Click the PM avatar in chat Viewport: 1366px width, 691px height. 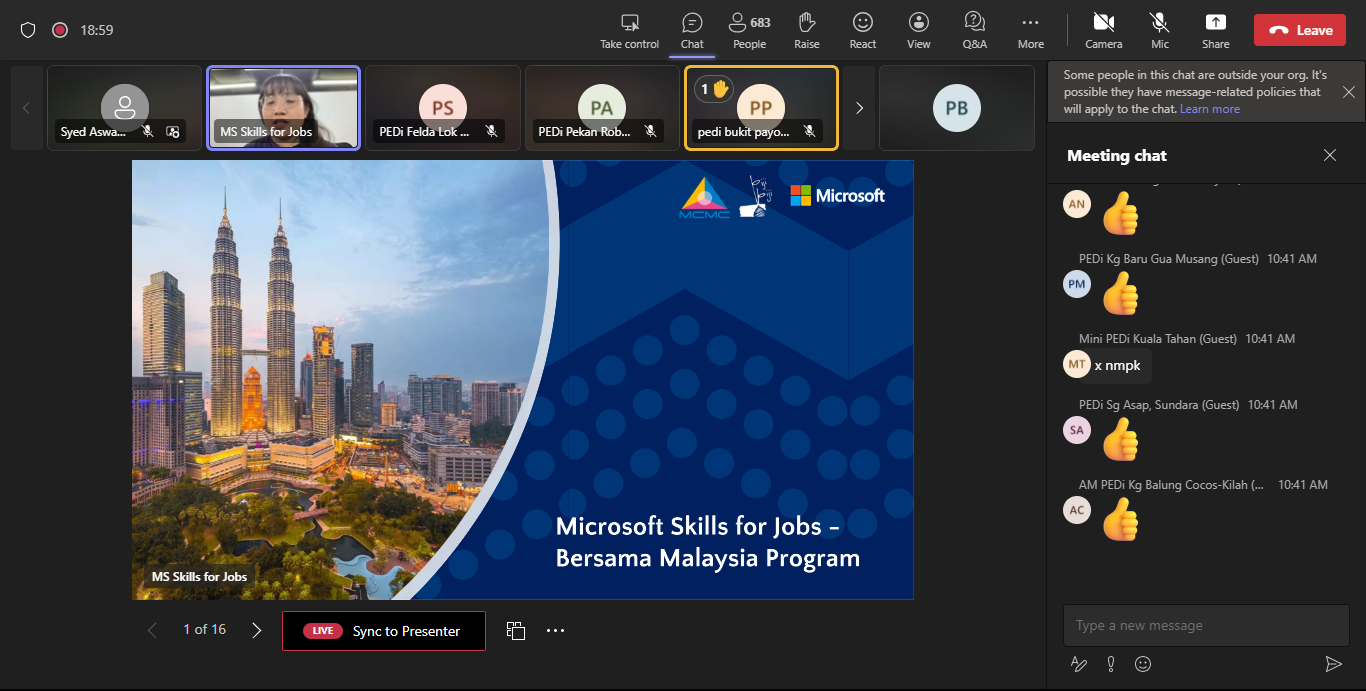pos(1077,284)
